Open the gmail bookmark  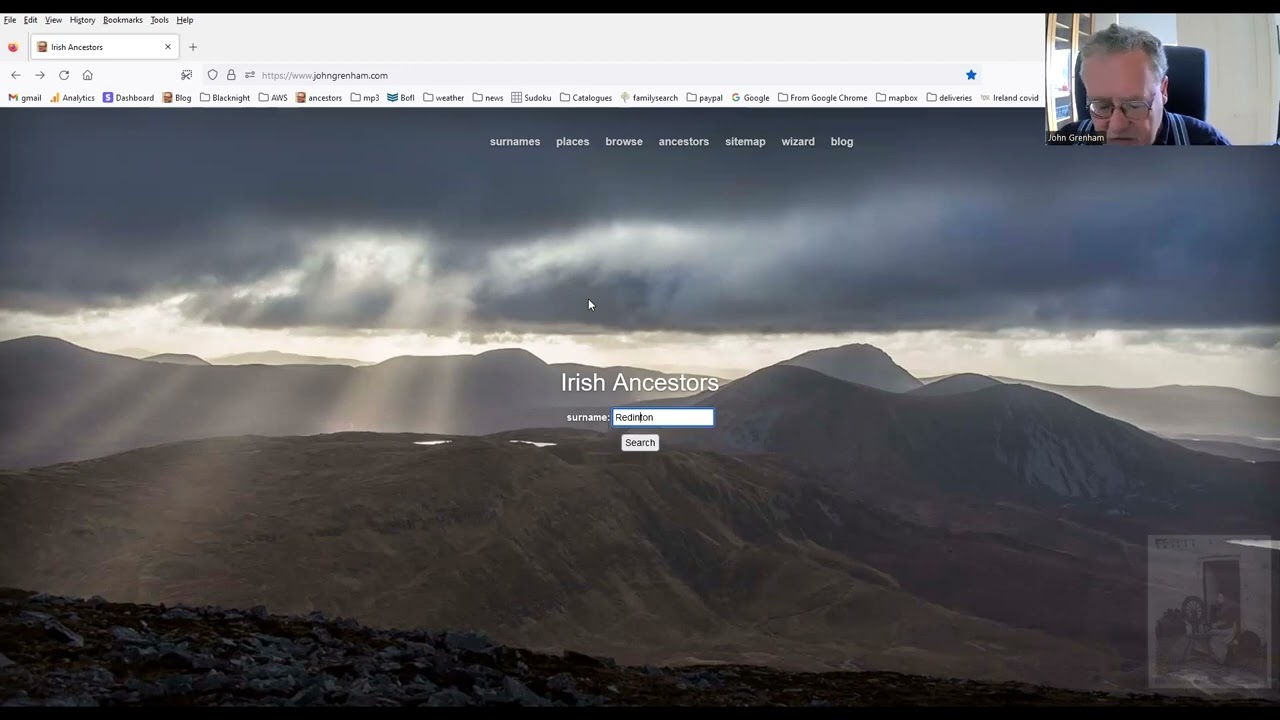click(25, 98)
